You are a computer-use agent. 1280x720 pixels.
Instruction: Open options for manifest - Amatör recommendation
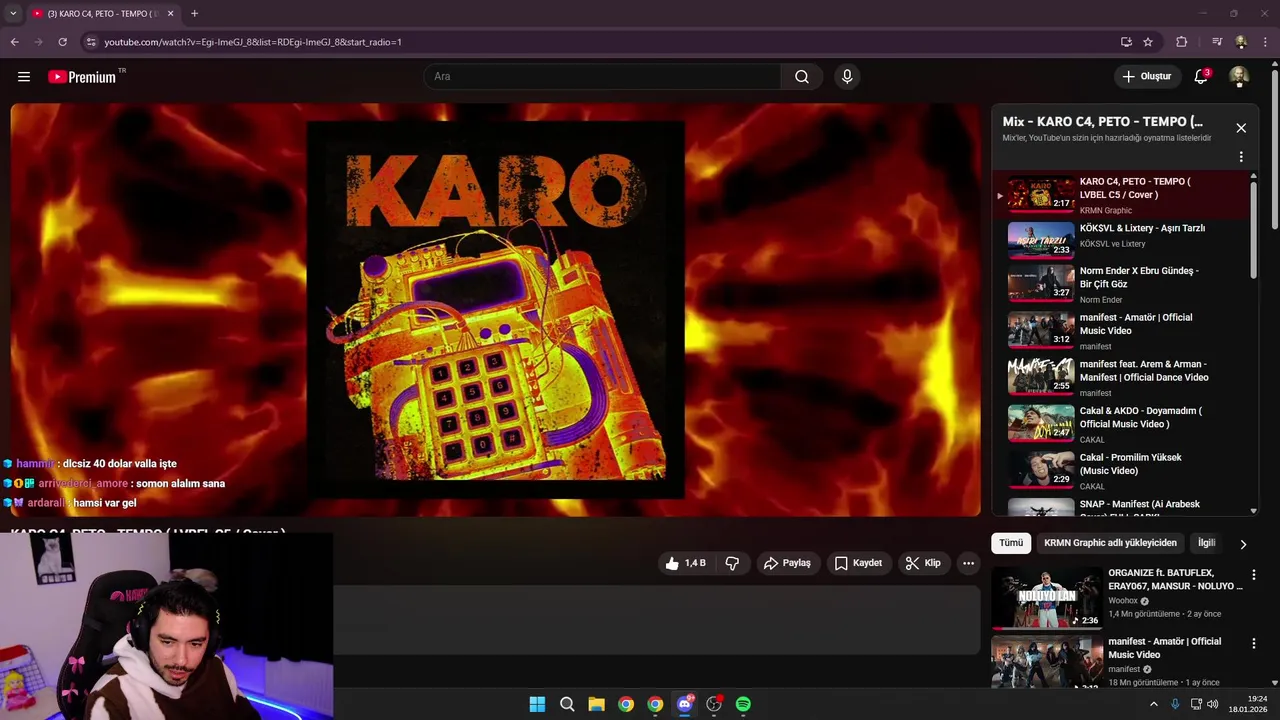click(x=1254, y=643)
